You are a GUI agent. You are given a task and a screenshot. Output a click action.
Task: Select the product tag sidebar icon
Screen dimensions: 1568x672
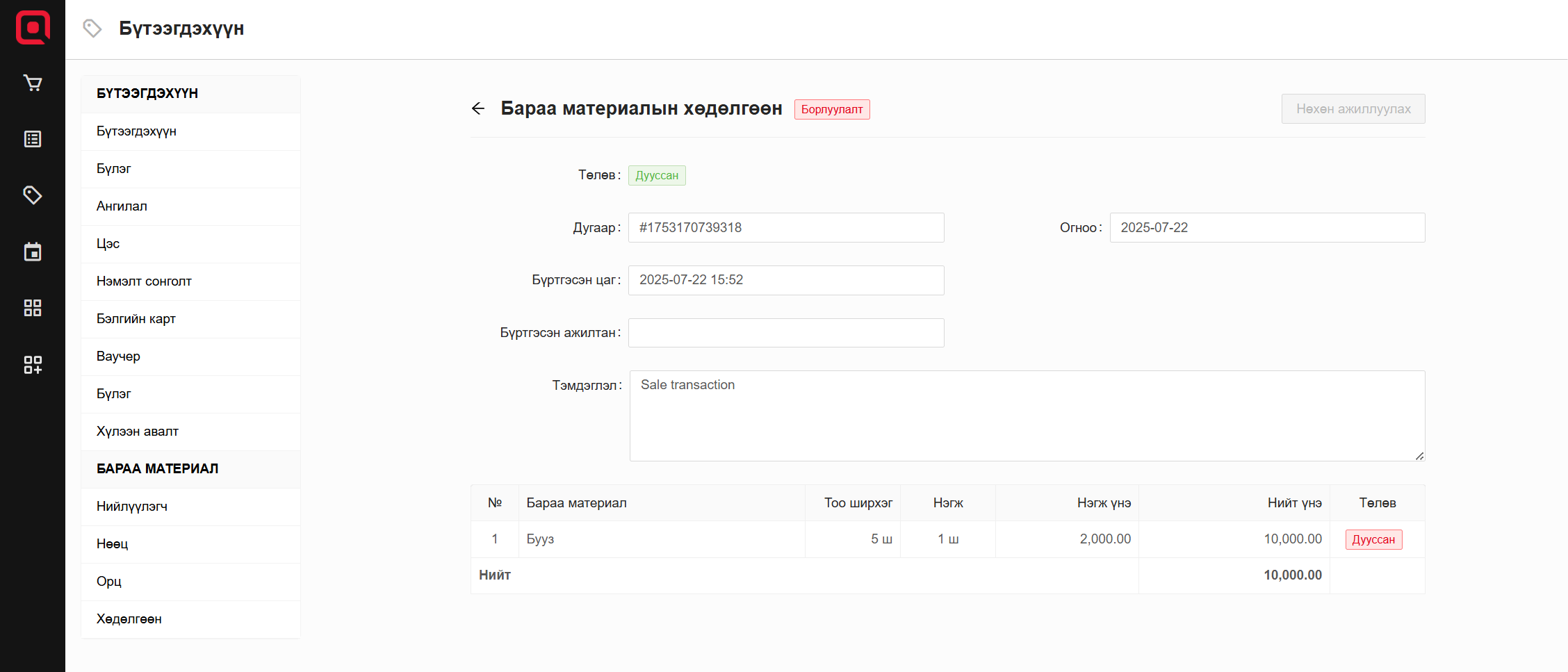point(33,195)
